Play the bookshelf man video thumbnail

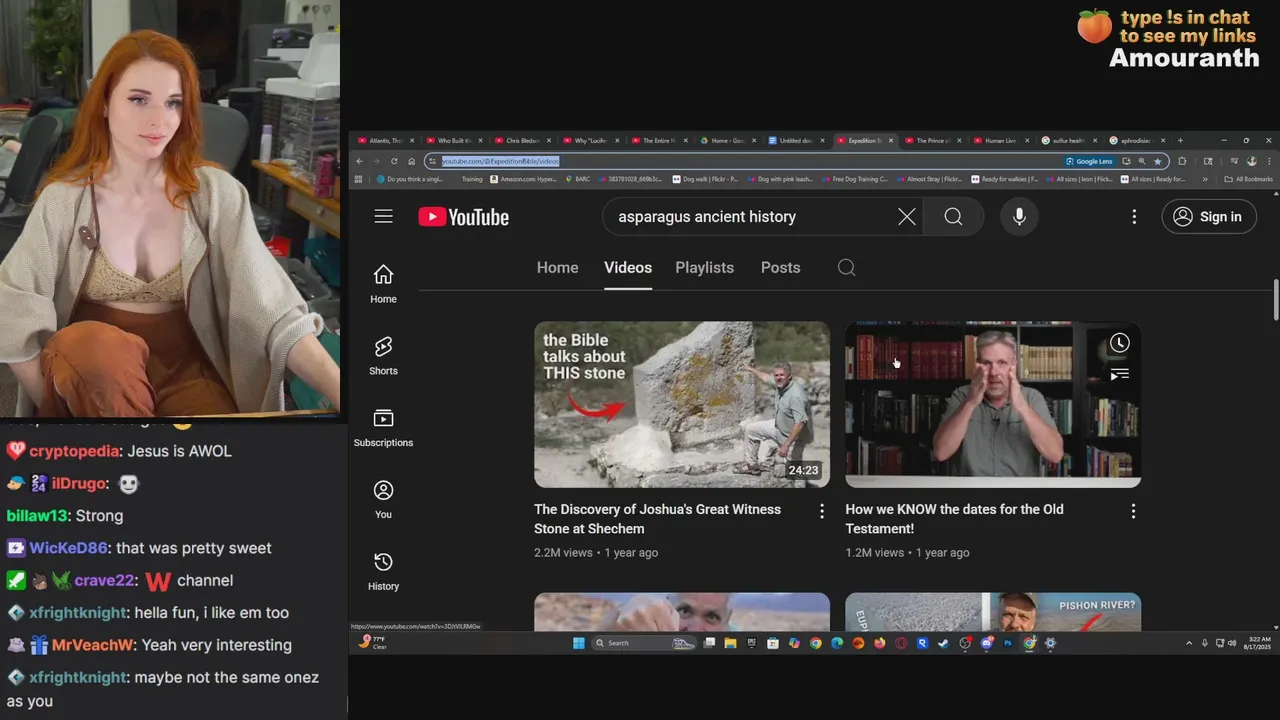pyautogui.click(x=993, y=404)
